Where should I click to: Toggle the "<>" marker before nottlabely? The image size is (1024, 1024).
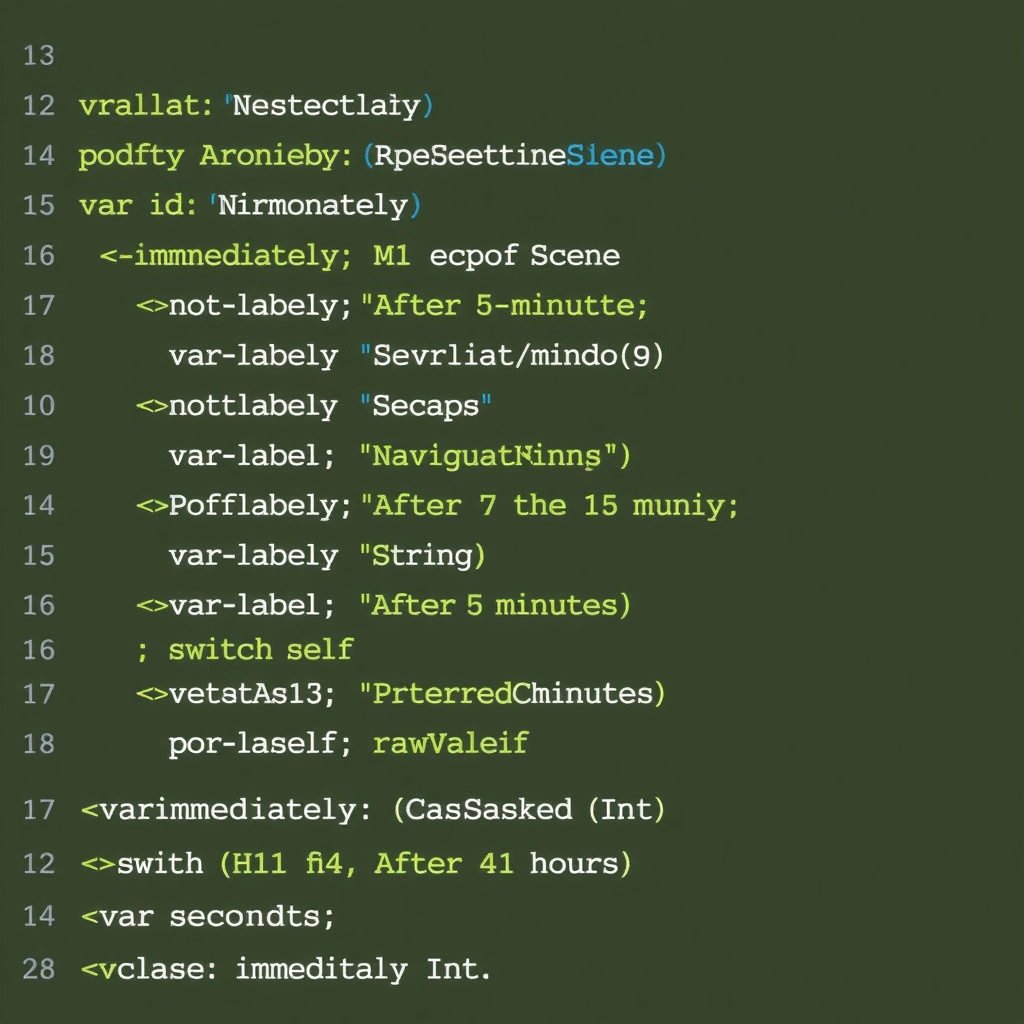pyautogui.click(x=152, y=405)
